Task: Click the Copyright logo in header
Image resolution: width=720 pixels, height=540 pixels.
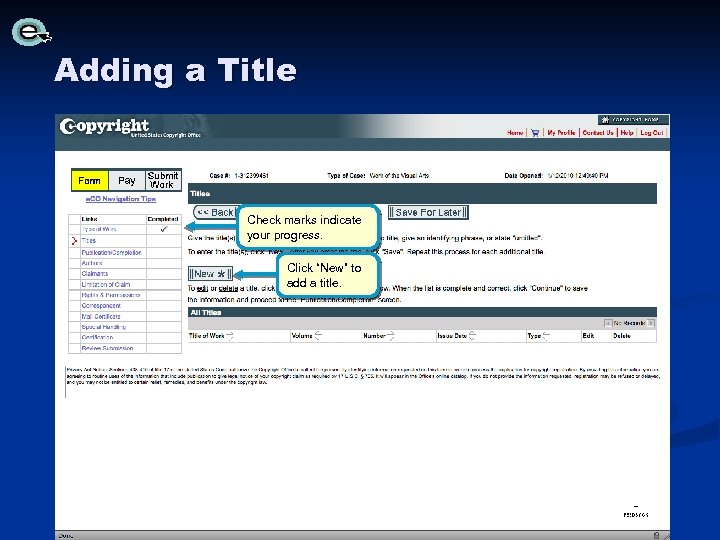Action: pos(104,126)
